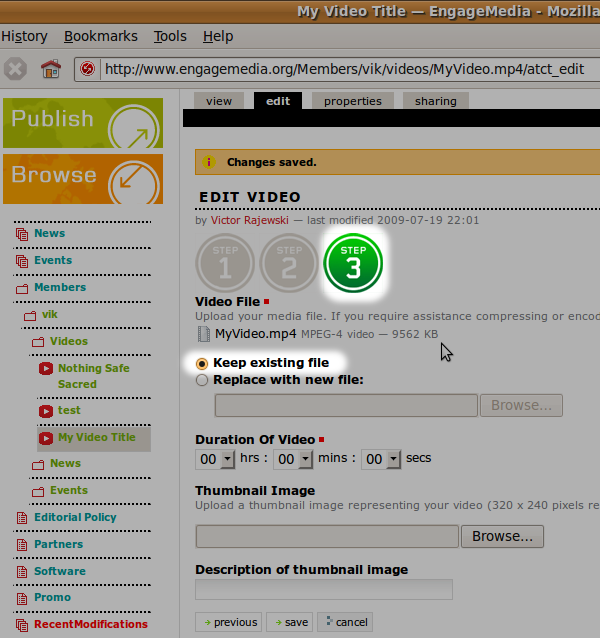
Task: Click the video icon beside Nothing Safe Sacred
Action: pyautogui.click(x=46, y=369)
